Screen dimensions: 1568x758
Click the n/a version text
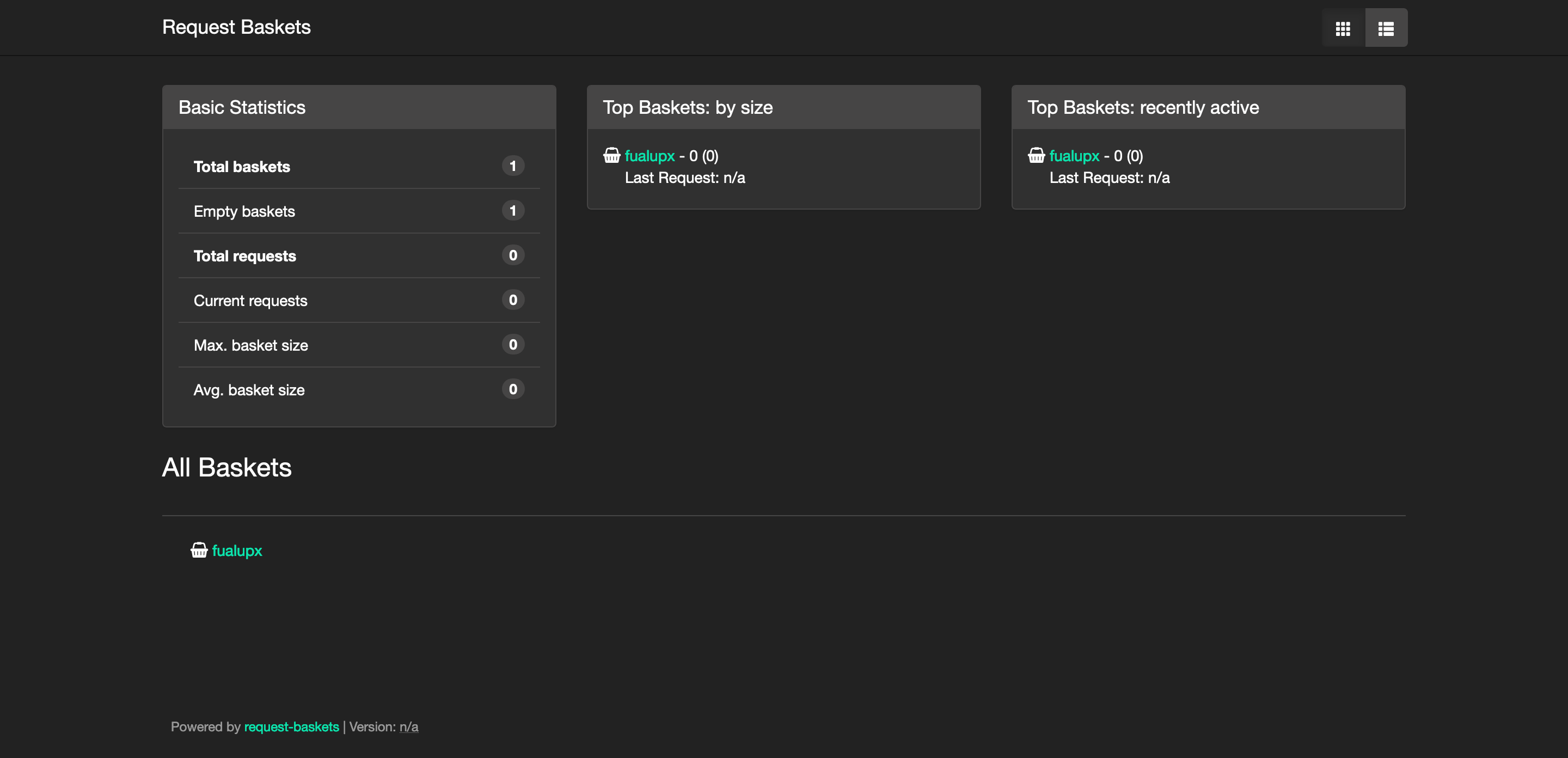pos(408,726)
